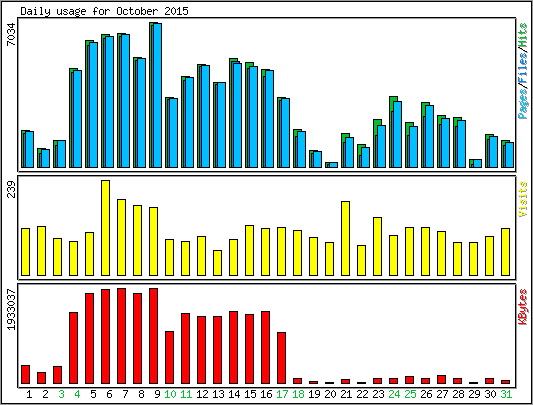The image size is (533, 405).
Task: Click the day 21 yellow visits bar
Action: [345, 238]
